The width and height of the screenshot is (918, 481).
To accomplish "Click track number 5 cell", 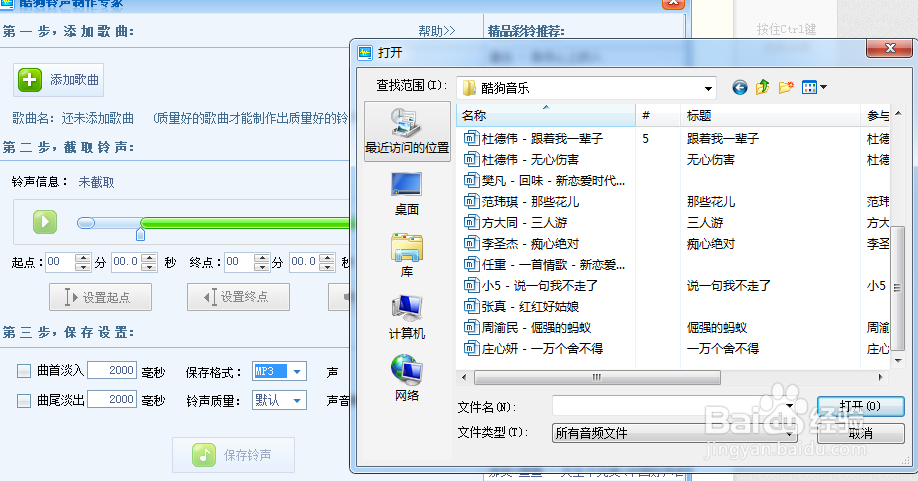I will click(x=645, y=139).
